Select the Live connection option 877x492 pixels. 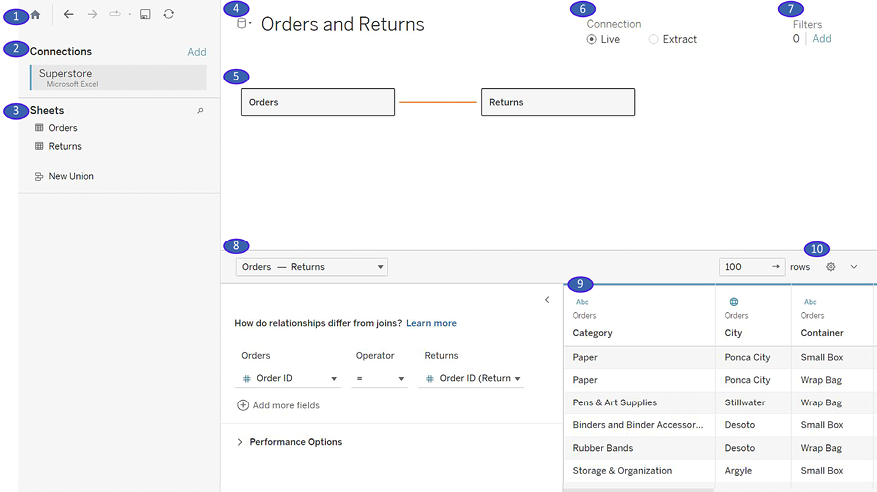click(x=592, y=40)
